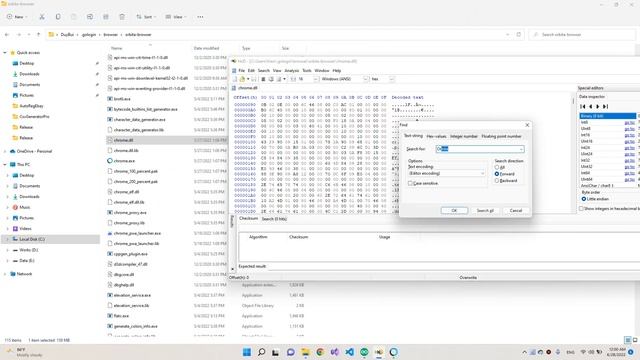640x360 pixels.
Task: Select the Backward search direction
Action: (x=497, y=180)
